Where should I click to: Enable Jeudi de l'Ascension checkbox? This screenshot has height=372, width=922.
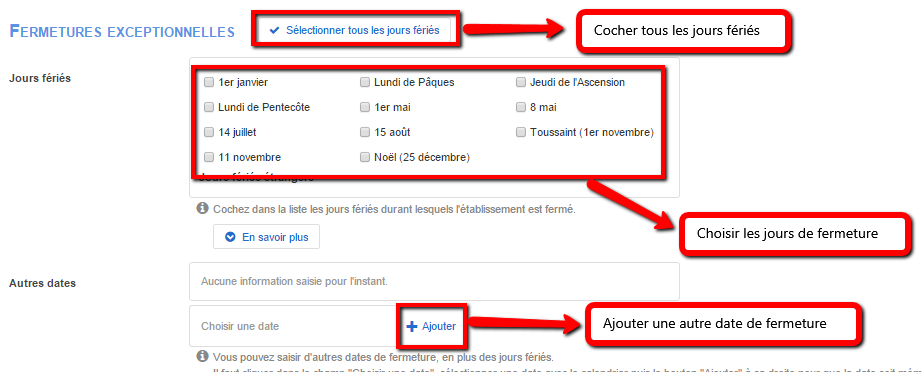[x=520, y=82]
